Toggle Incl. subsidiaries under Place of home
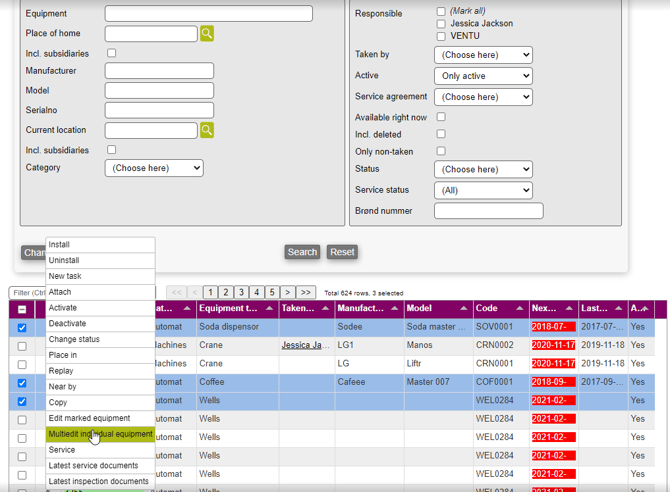The height and width of the screenshot is (492, 670). (x=112, y=53)
